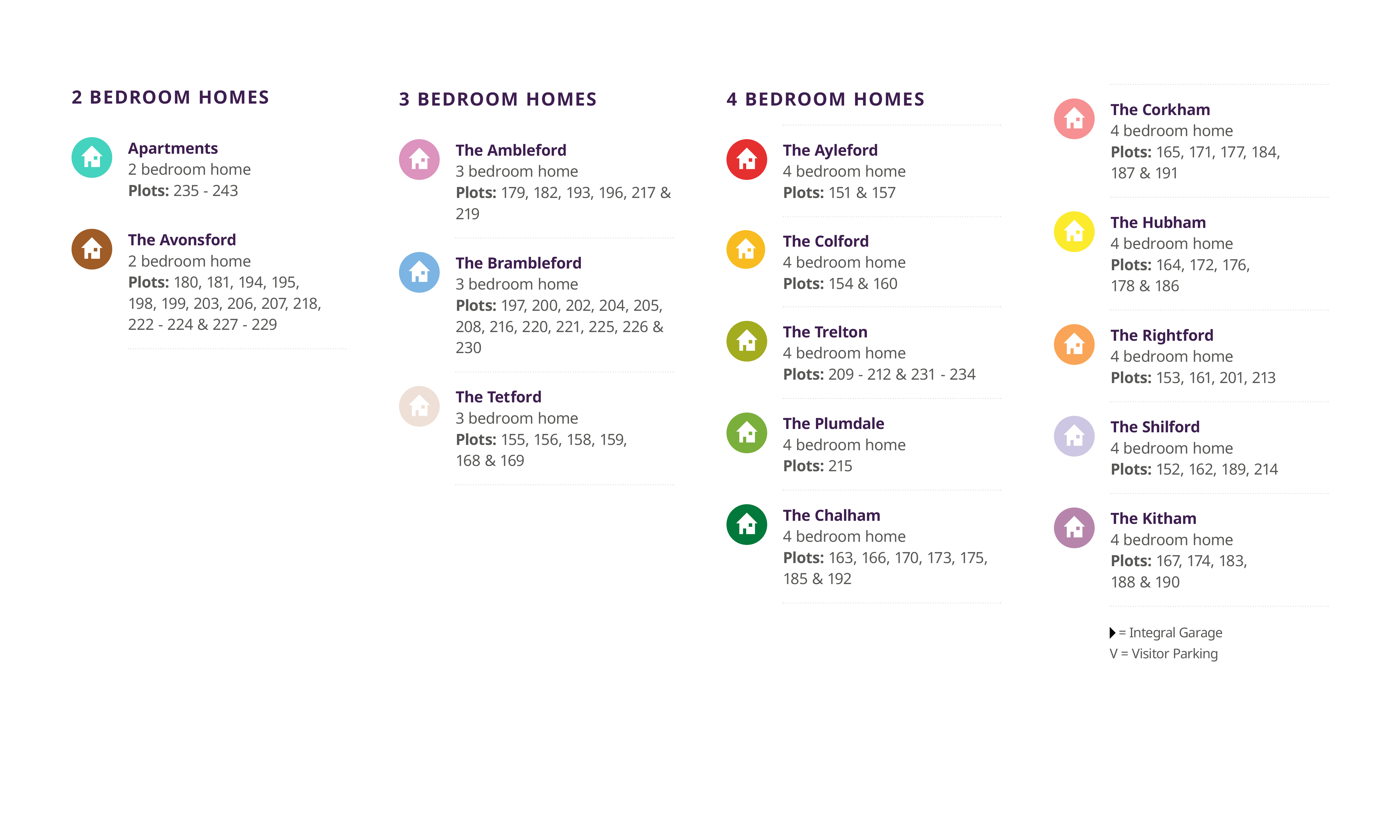Click the light green Plumdale house icon

746,433
